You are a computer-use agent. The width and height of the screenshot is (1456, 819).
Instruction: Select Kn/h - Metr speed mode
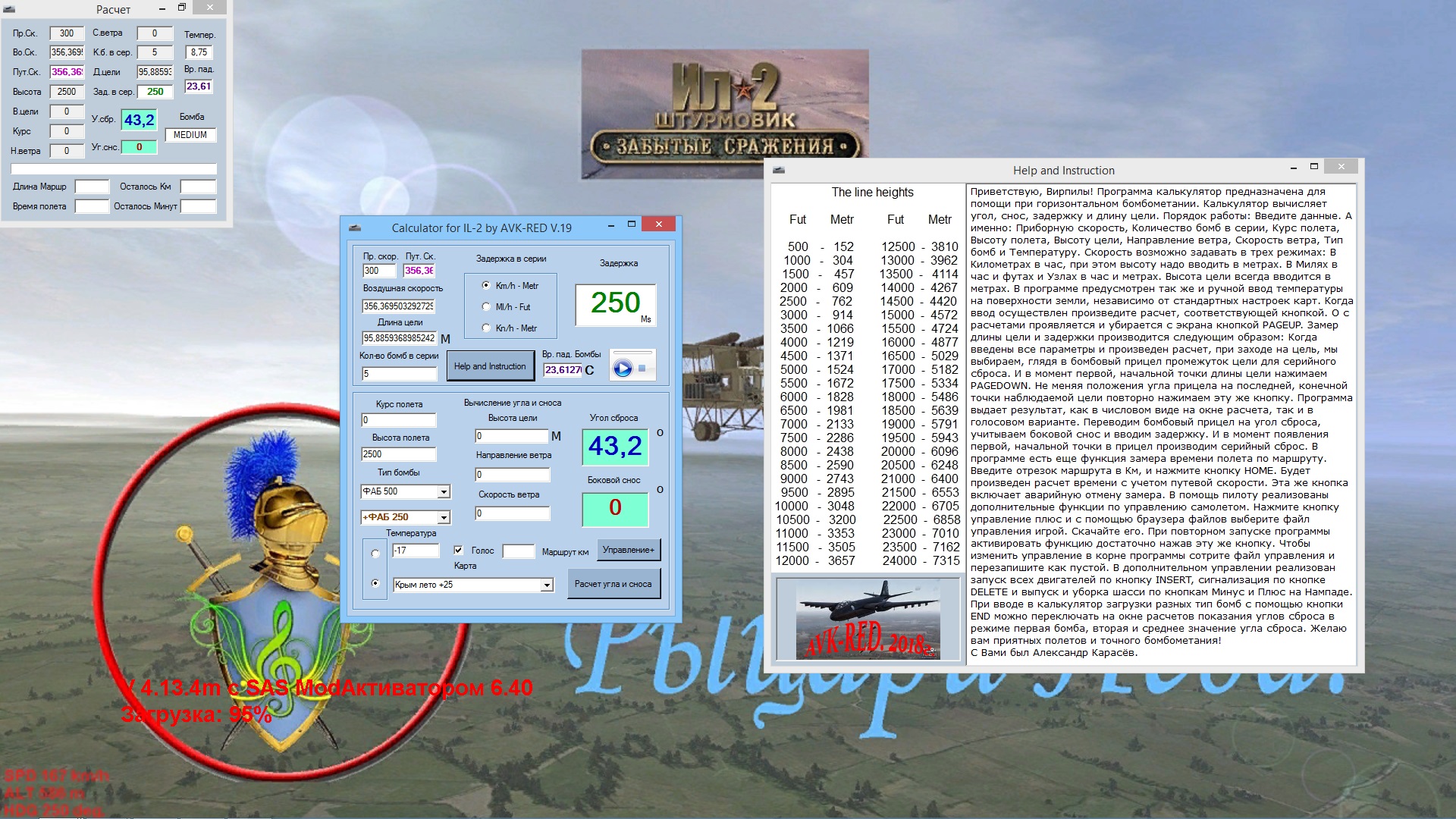coord(486,328)
